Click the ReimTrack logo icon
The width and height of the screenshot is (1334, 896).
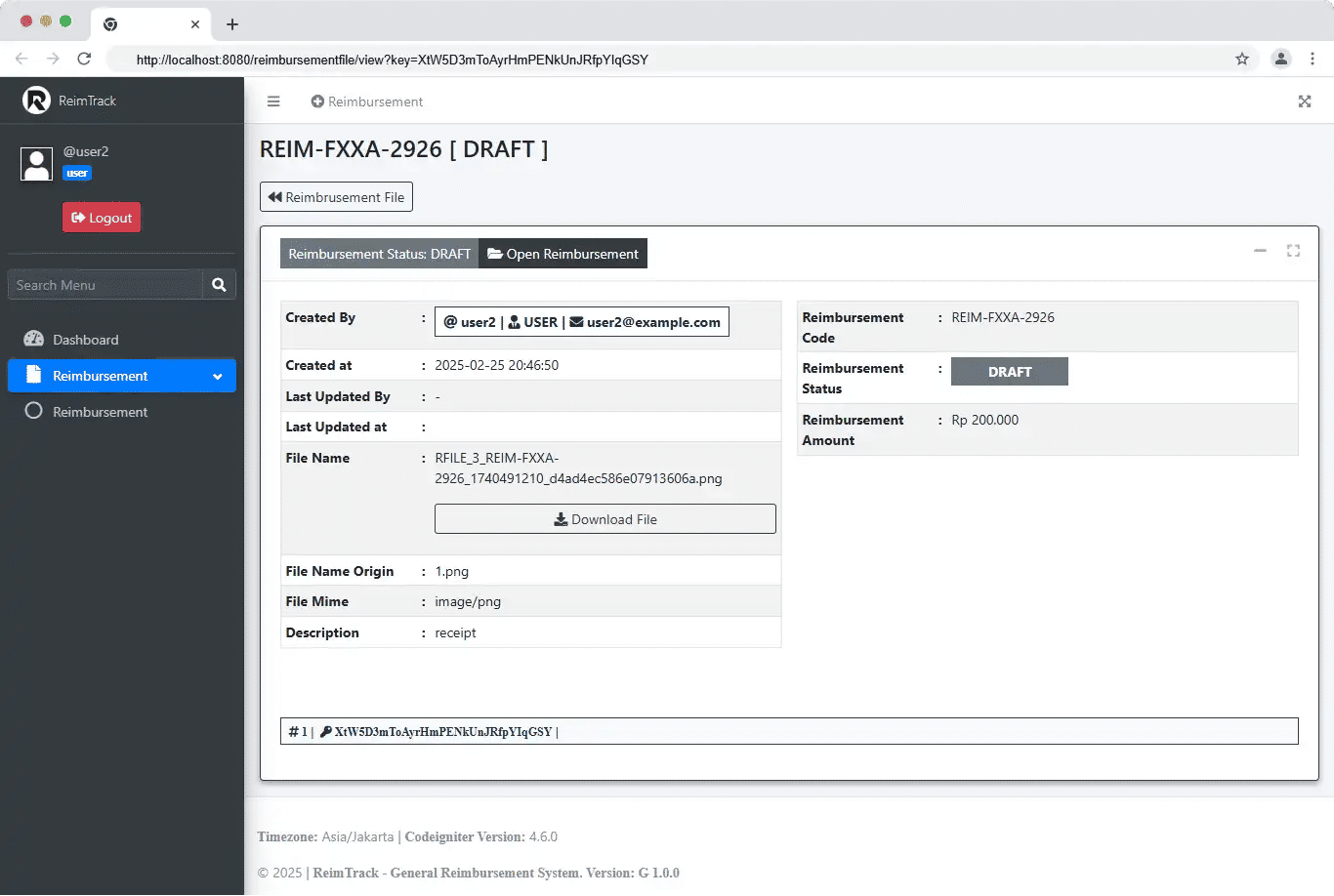(36, 101)
